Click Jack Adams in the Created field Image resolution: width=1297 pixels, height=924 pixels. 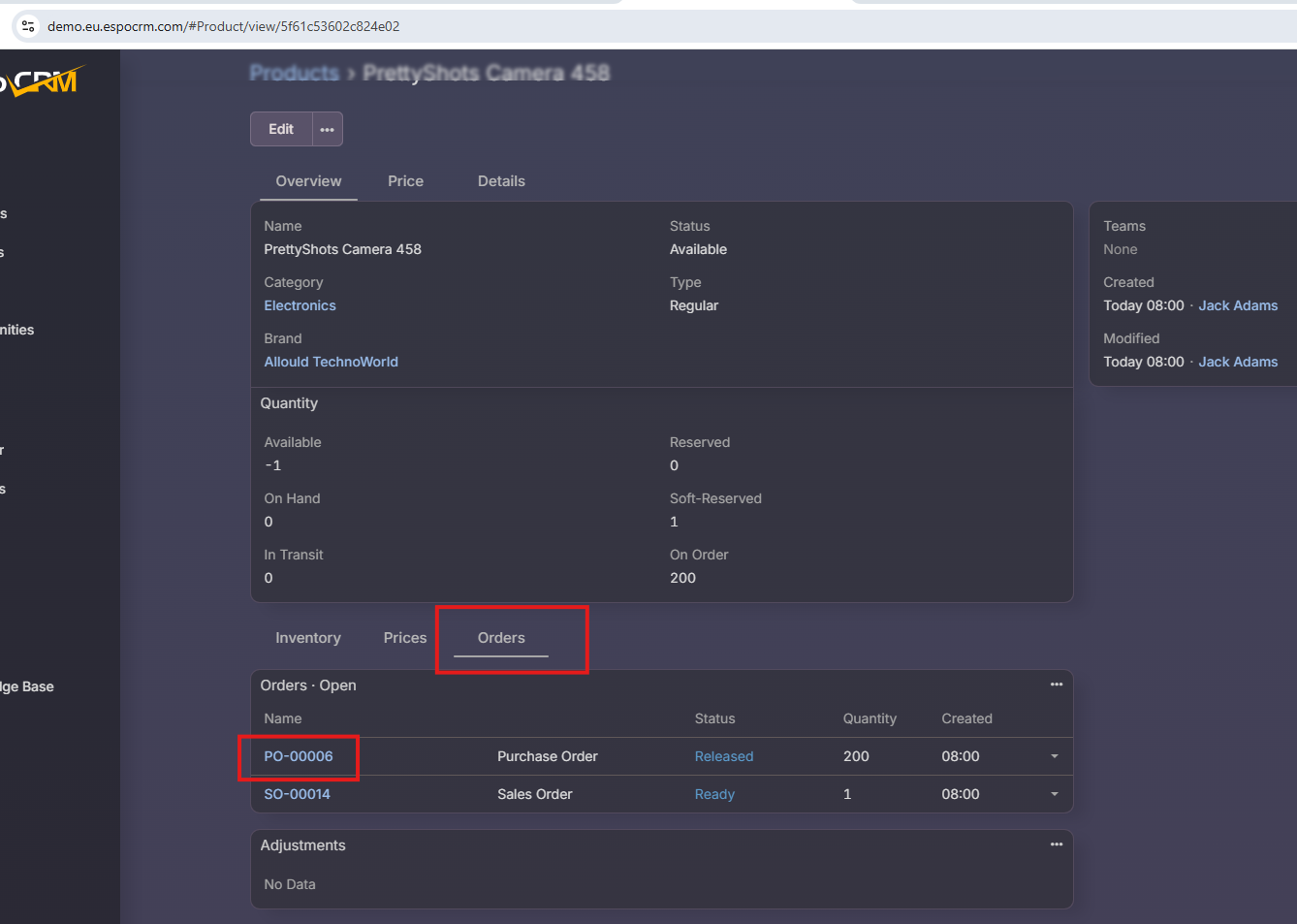(x=1238, y=305)
